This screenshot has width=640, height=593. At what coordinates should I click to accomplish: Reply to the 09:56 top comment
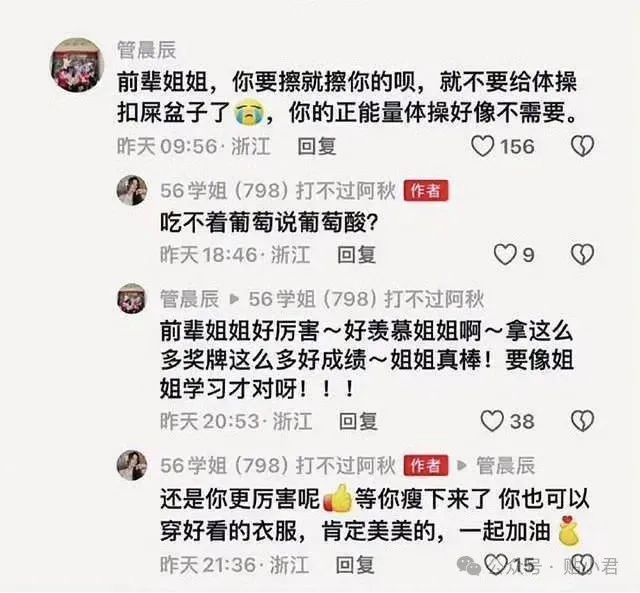tap(317, 146)
